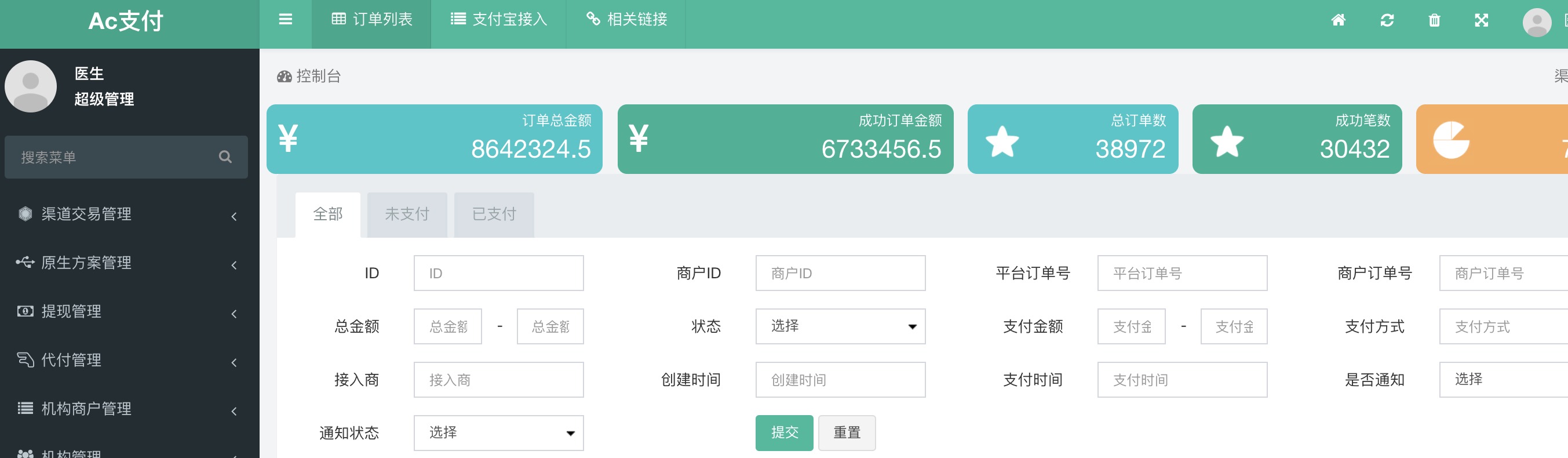The height and width of the screenshot is (458, 1568).
Task: Select the 已支付 filter tab
Action: pos(494,215)
